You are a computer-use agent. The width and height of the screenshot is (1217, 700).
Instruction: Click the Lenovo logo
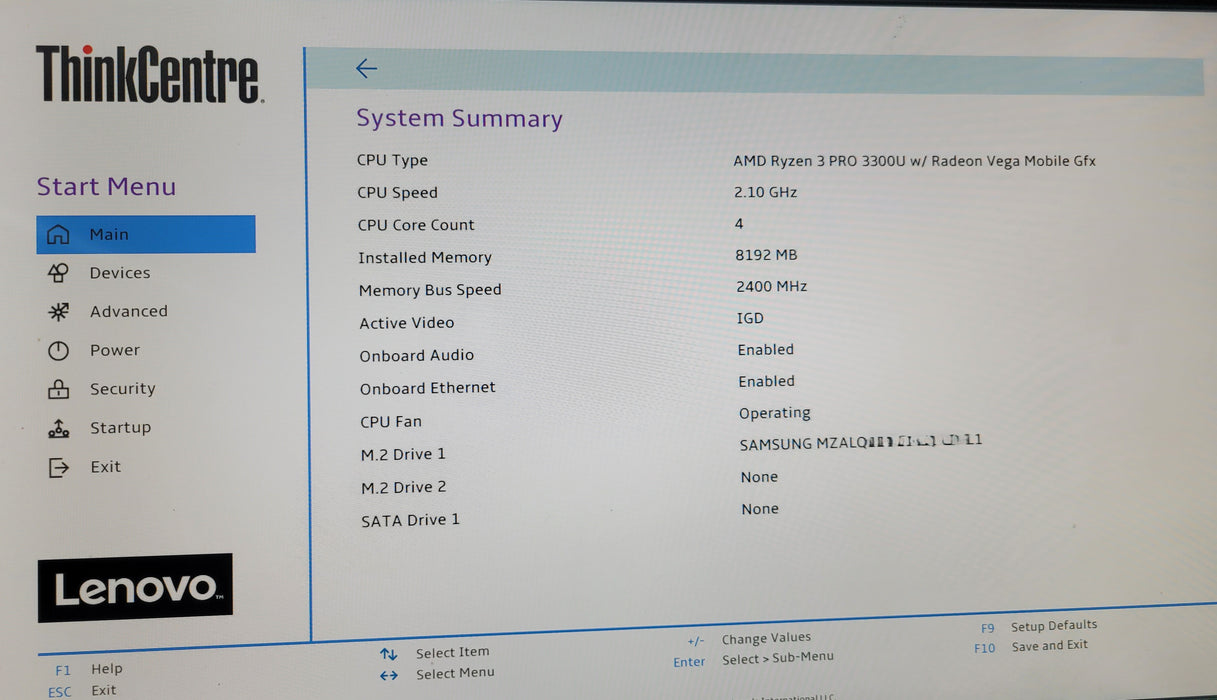pyautogui.click(x=135, y=588)
